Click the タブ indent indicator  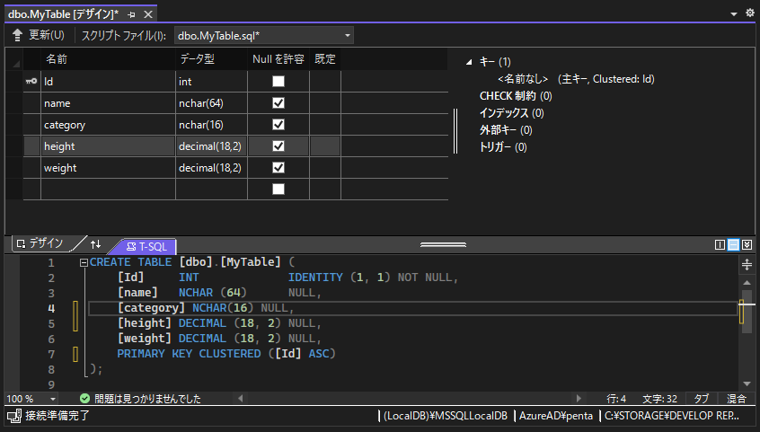(701, 399)
